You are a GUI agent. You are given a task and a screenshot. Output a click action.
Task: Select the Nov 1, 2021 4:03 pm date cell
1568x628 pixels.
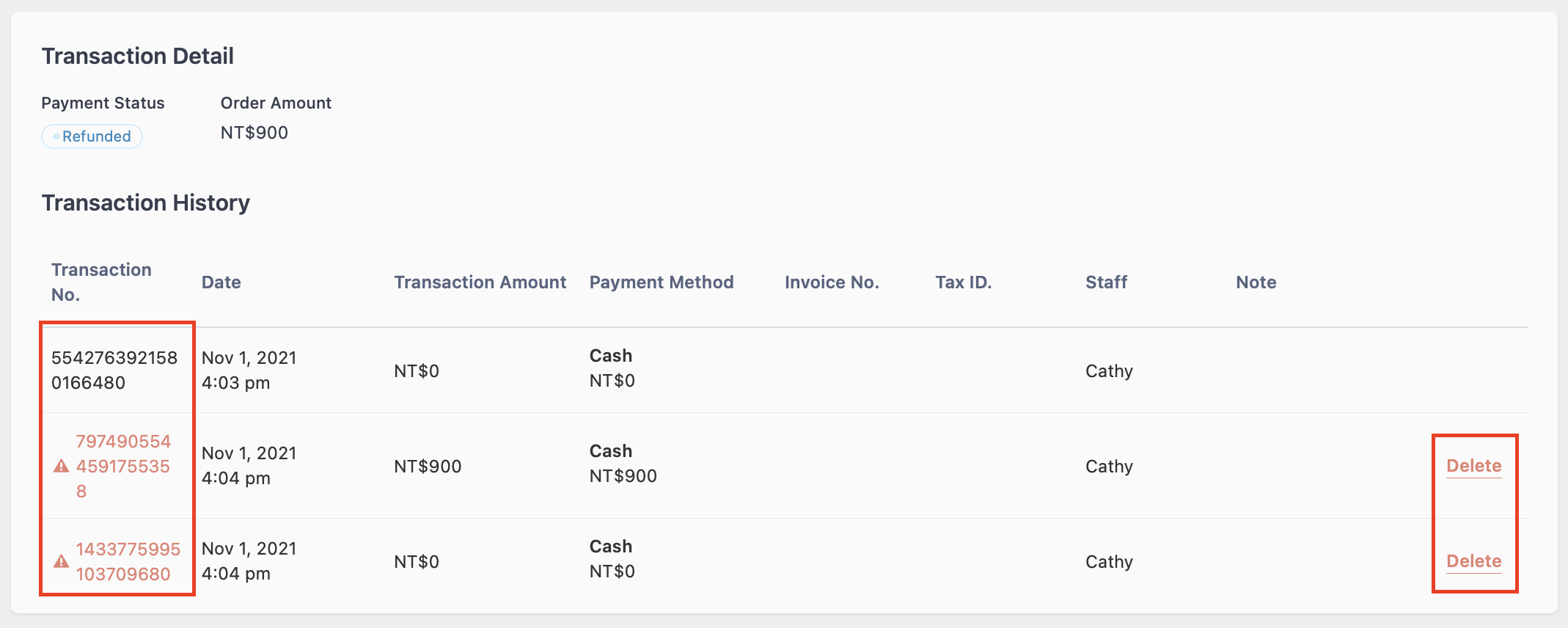tap(249, 370)
